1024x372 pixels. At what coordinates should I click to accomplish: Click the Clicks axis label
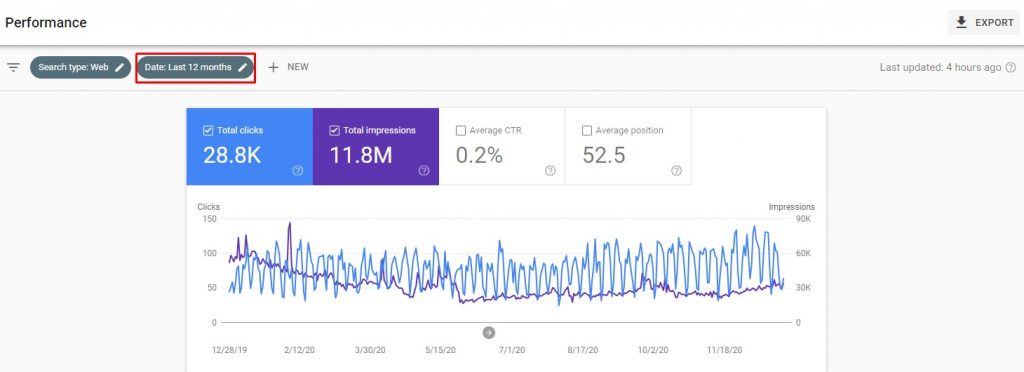(208, 207)
